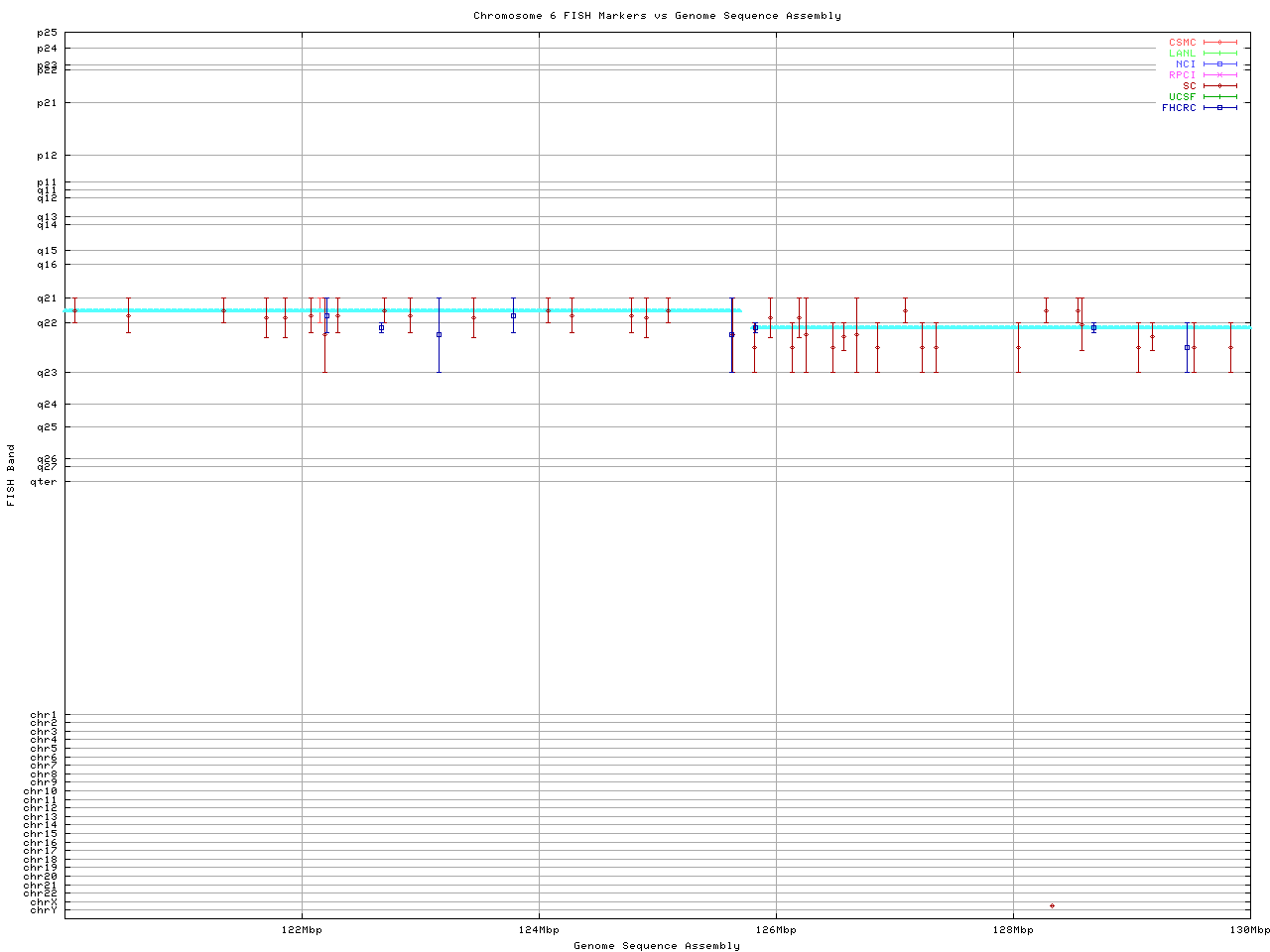Click the NCI blue square legend marker
Image resolution: width=1270 pixels, height=952 pixels.
[x=1219, y=64]
